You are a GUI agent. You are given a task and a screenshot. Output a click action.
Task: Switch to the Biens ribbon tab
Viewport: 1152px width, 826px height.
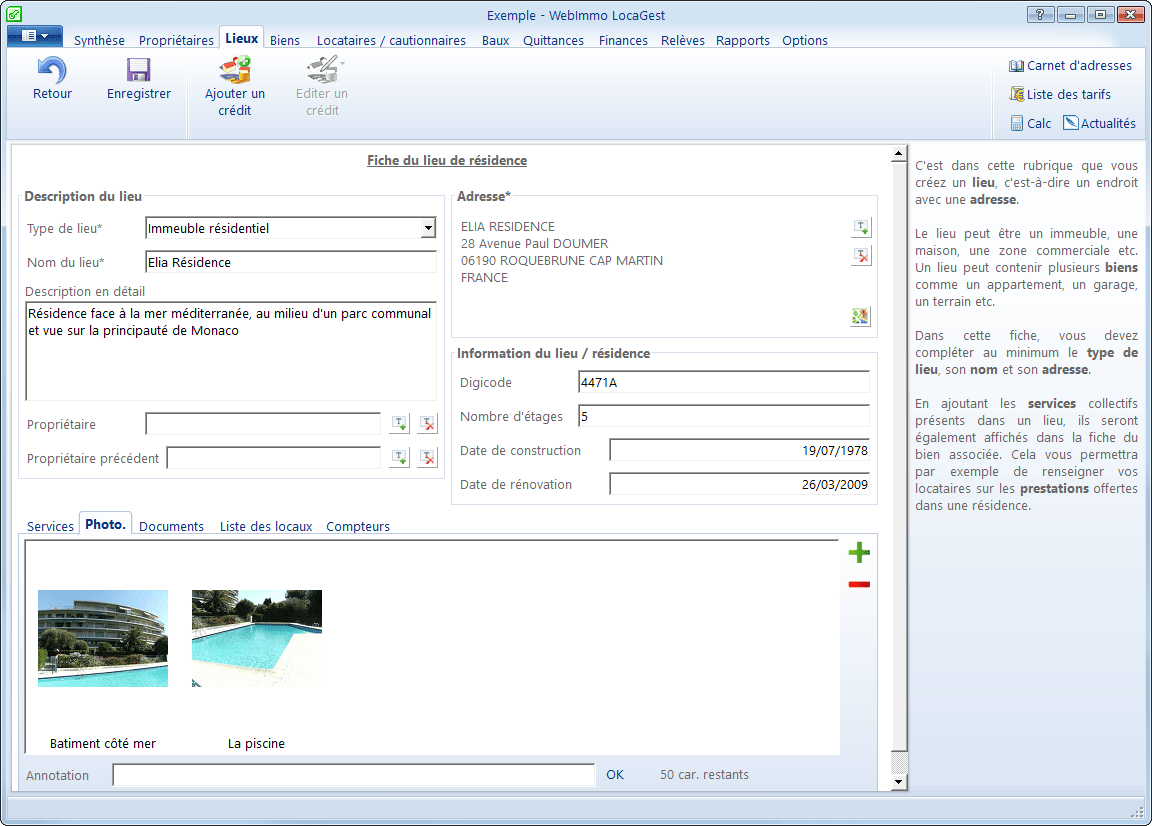click(x=285, y=41)
